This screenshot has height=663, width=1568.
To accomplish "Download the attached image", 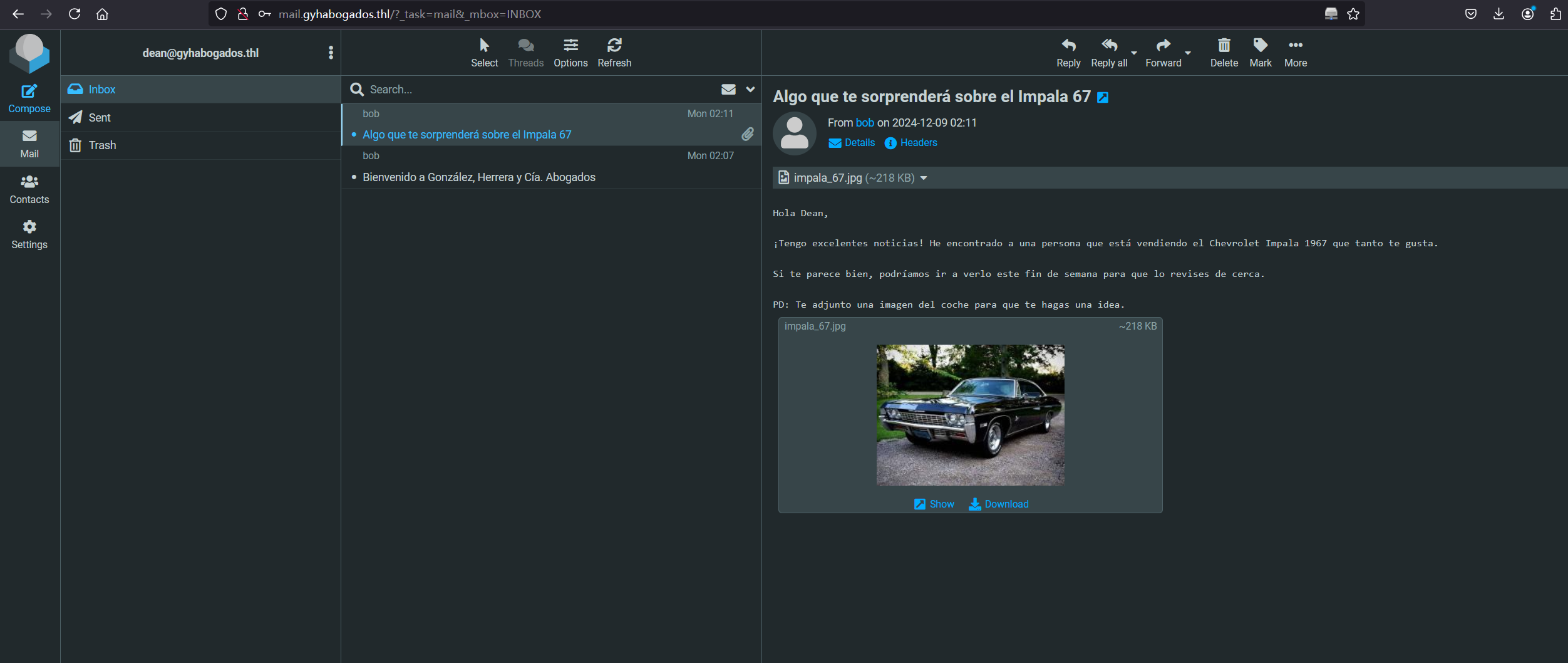I will pyautogui.click(x=998, y=504).
